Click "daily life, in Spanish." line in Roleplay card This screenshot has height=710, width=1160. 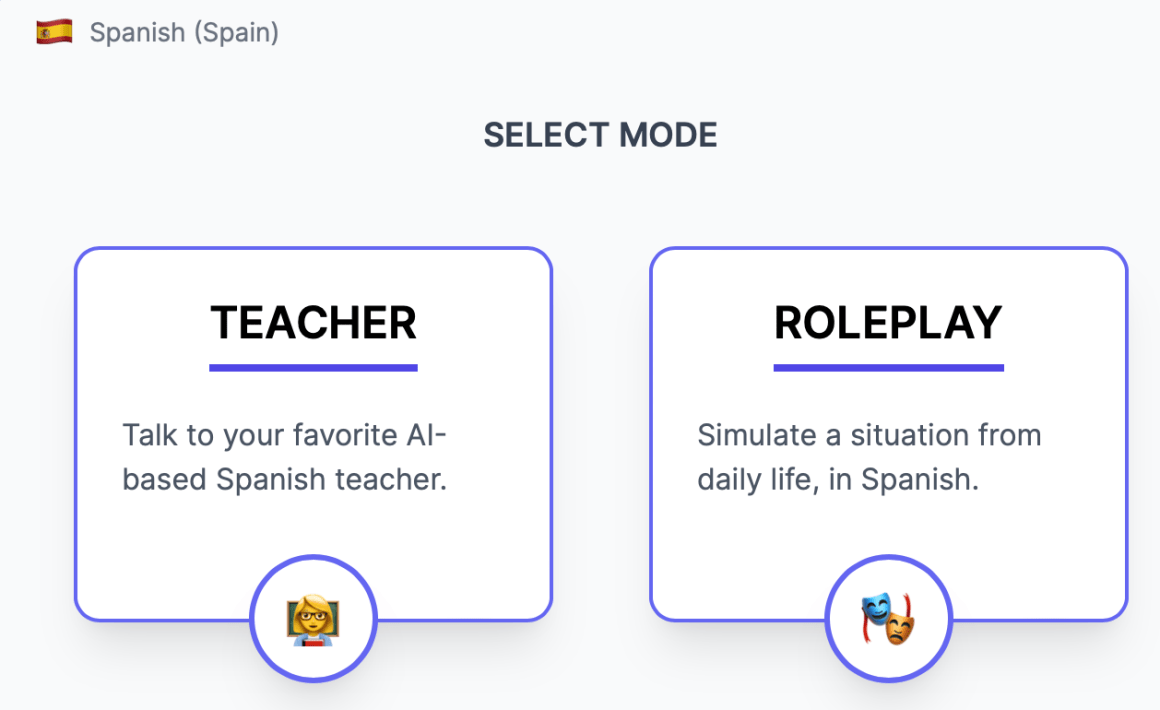click(836, 480)
